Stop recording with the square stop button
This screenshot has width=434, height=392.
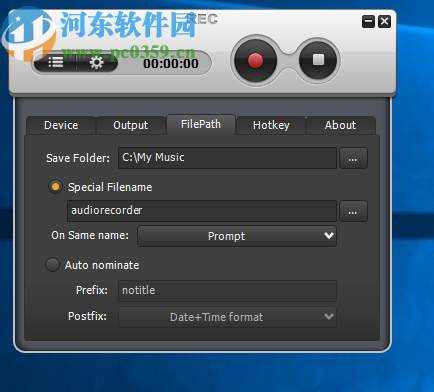(318, 60)
